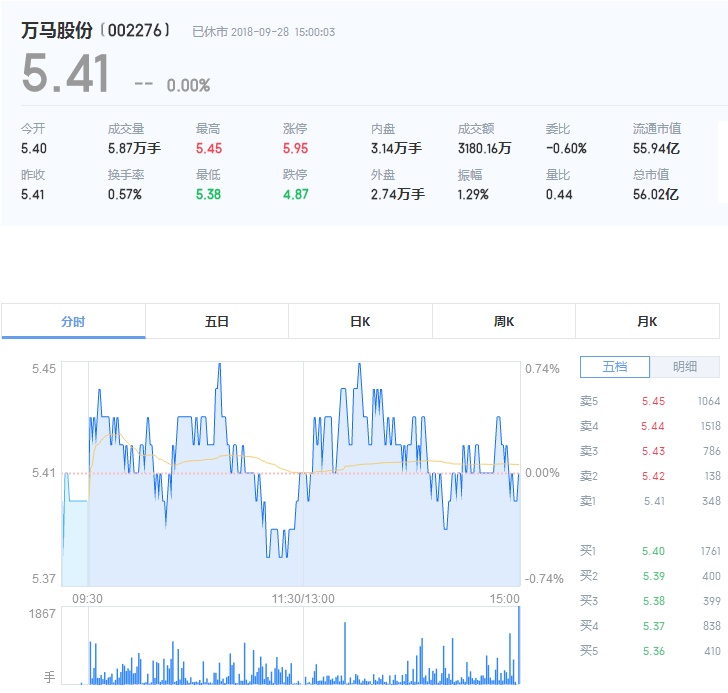Show the 周K weekly chart
This screenshot has height=693, width=728.
coord(504,322)
